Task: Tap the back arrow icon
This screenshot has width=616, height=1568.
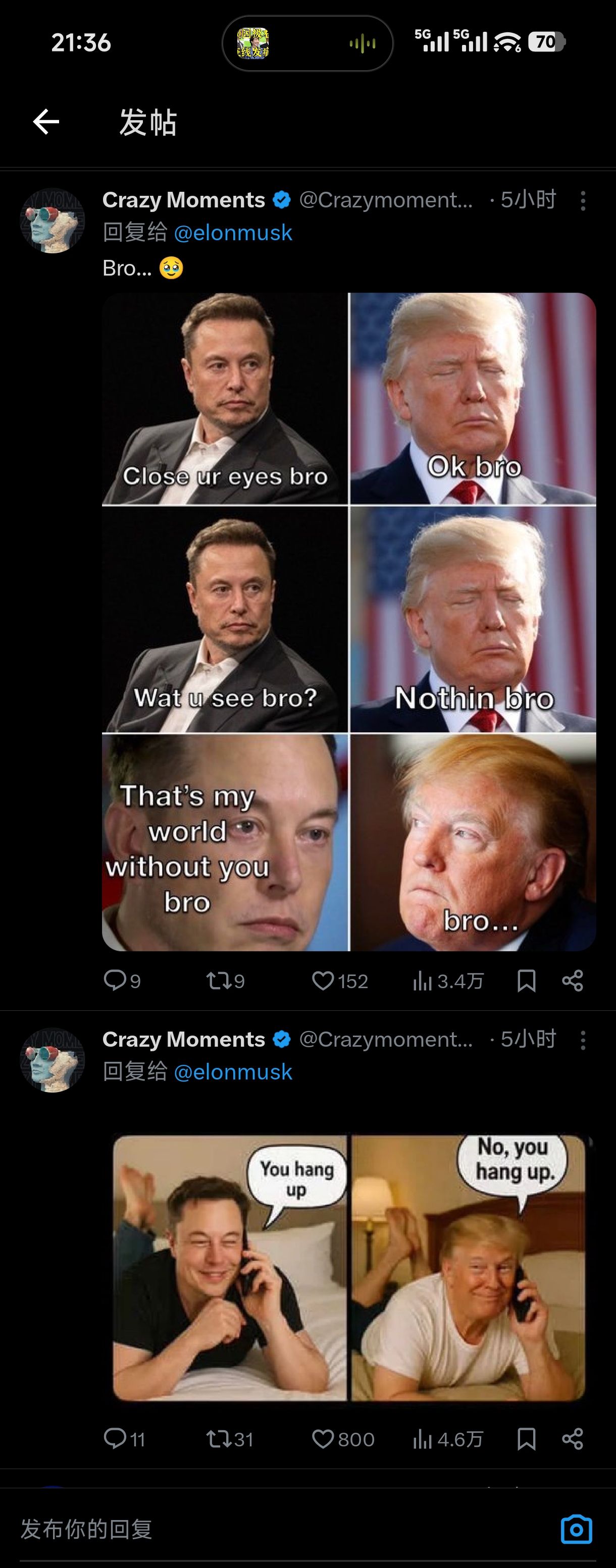Action: pyautogui.click(x=46, y=122)
